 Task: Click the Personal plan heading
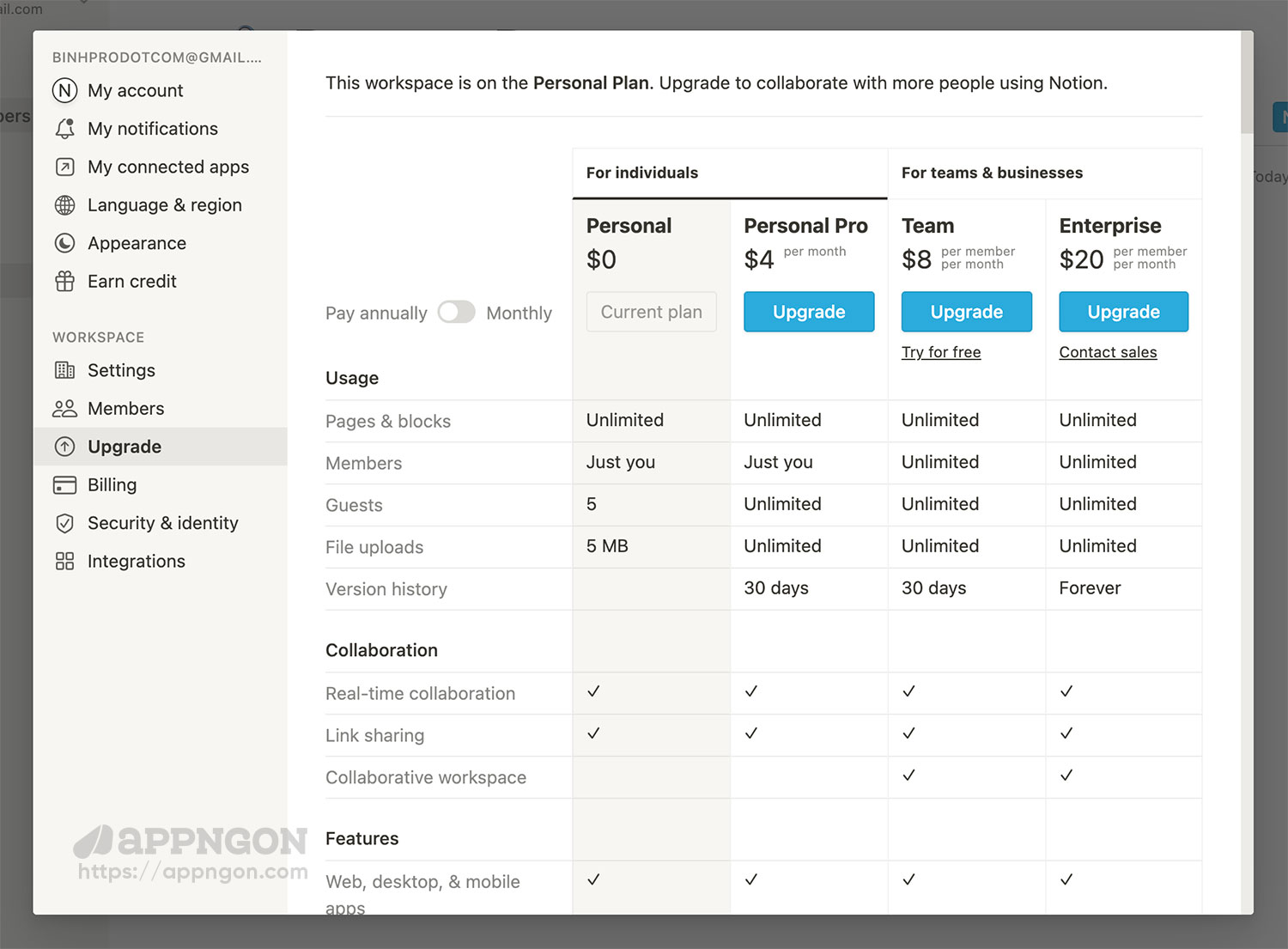click(629, 226)
